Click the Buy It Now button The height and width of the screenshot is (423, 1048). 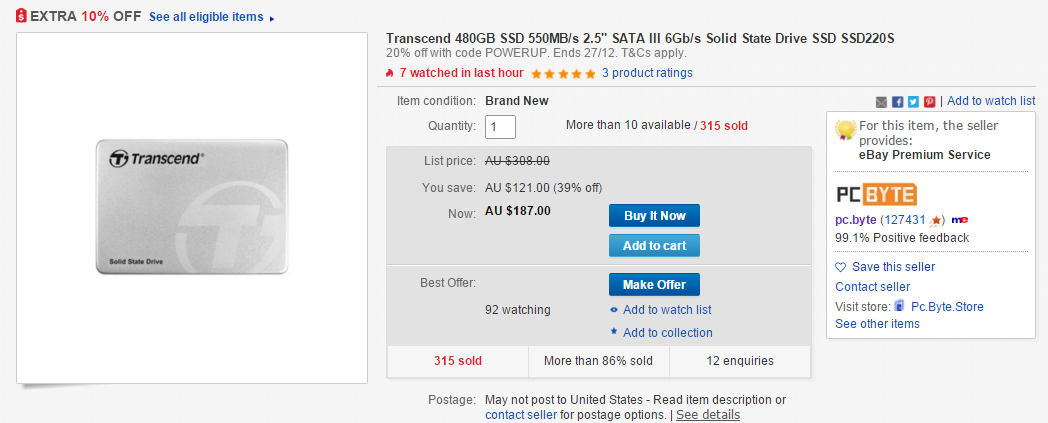(x=654, y=216)
